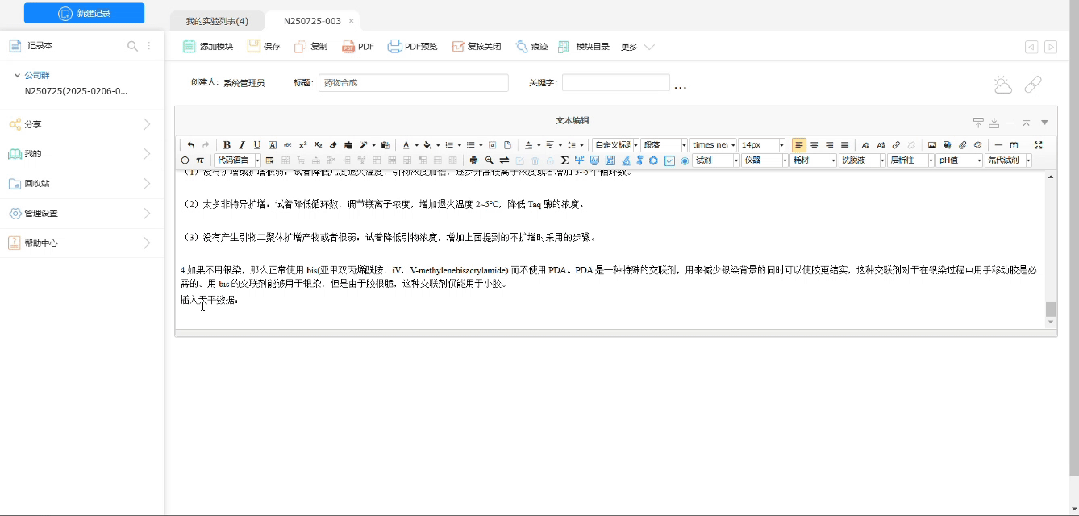Click the blue new record button
Image resolution: width=1079 pixels, height=516 pixels.
(x=84, y=12)
